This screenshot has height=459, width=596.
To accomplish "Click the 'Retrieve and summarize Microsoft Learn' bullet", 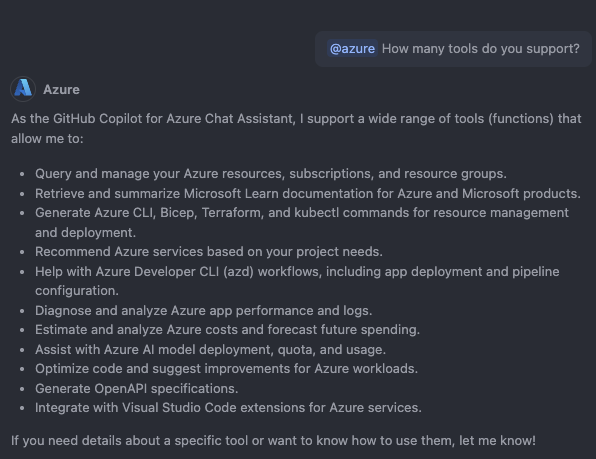I will 308,193.
